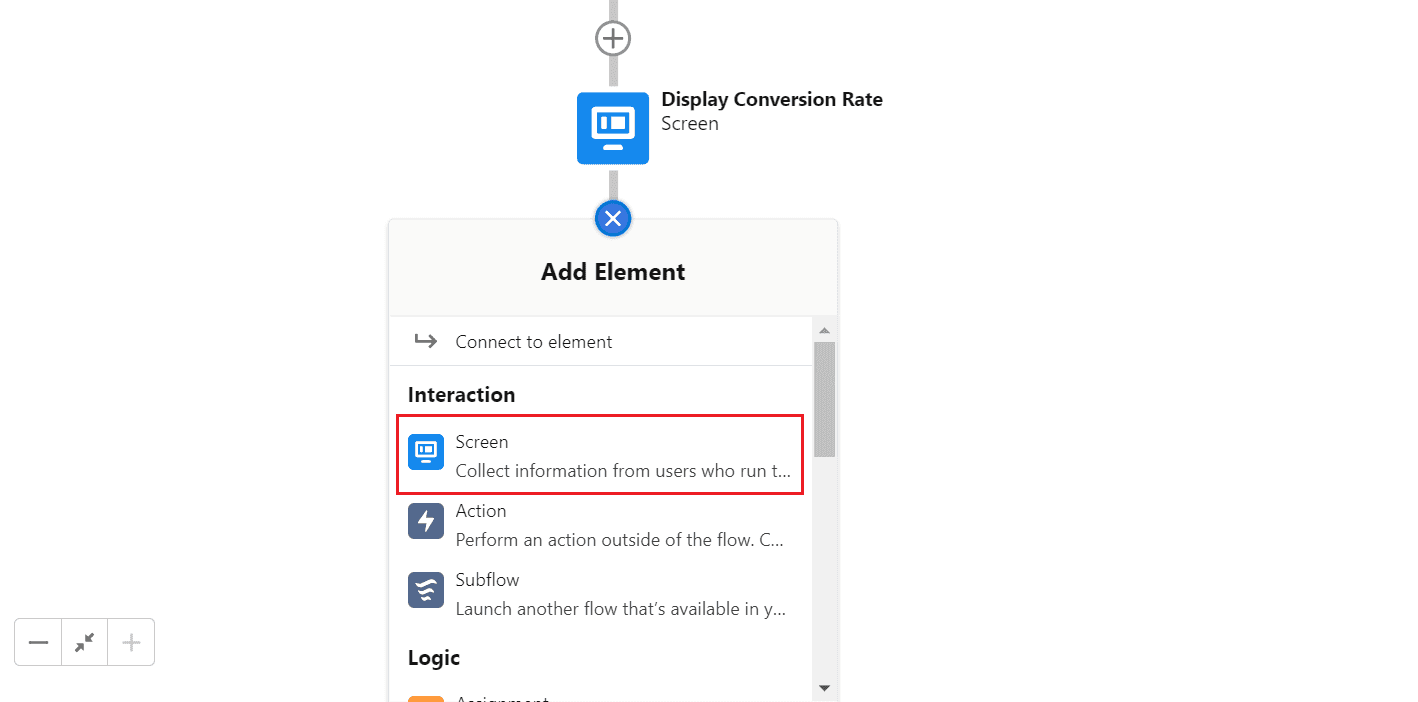Click the Connect to element arrow icon
This screenshot has width=1418, height=702.
pos(426,341)
